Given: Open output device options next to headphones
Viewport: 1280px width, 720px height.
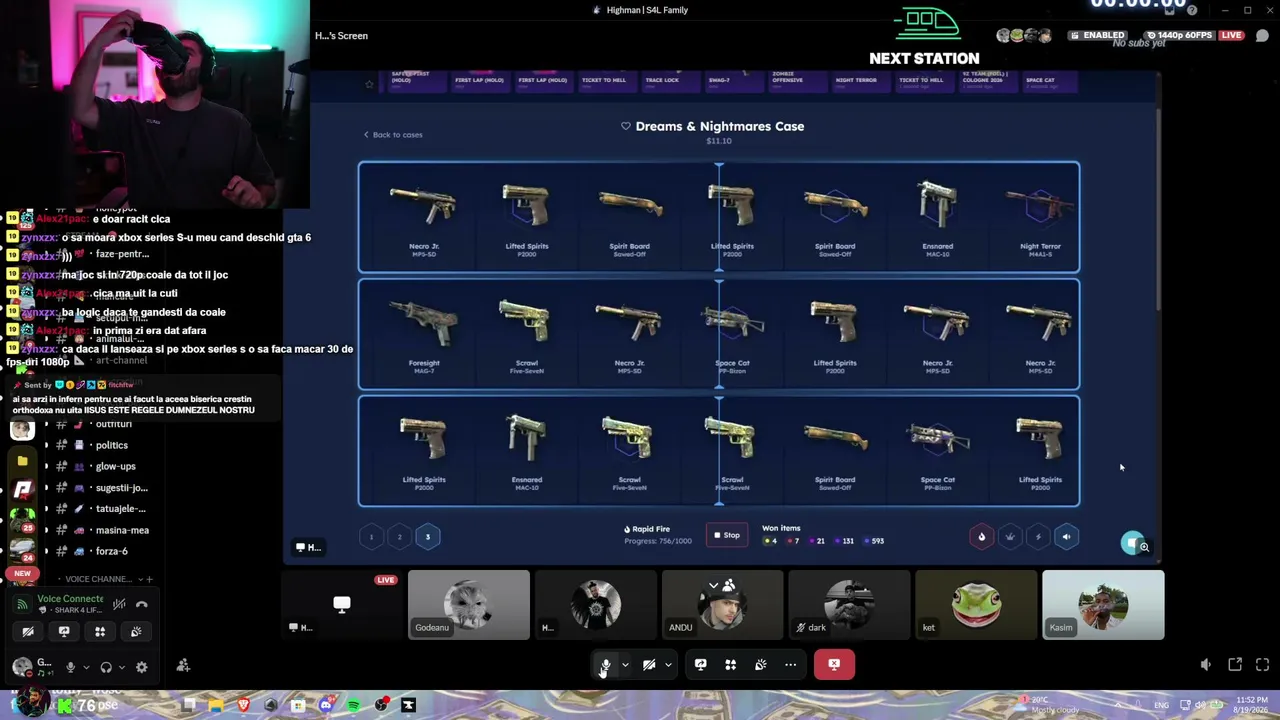Looking at the screenshot, I should [121, 667].
